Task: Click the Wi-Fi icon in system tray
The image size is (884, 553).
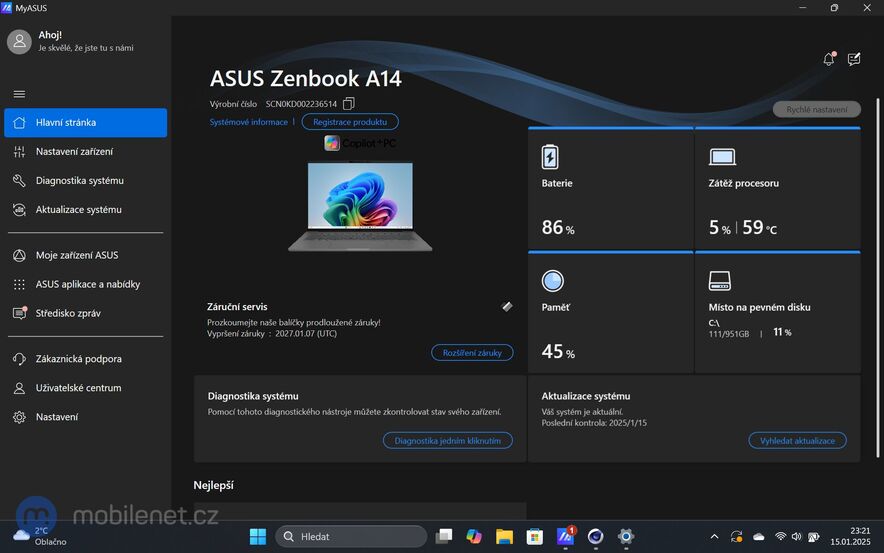Action: coord(781,537)
